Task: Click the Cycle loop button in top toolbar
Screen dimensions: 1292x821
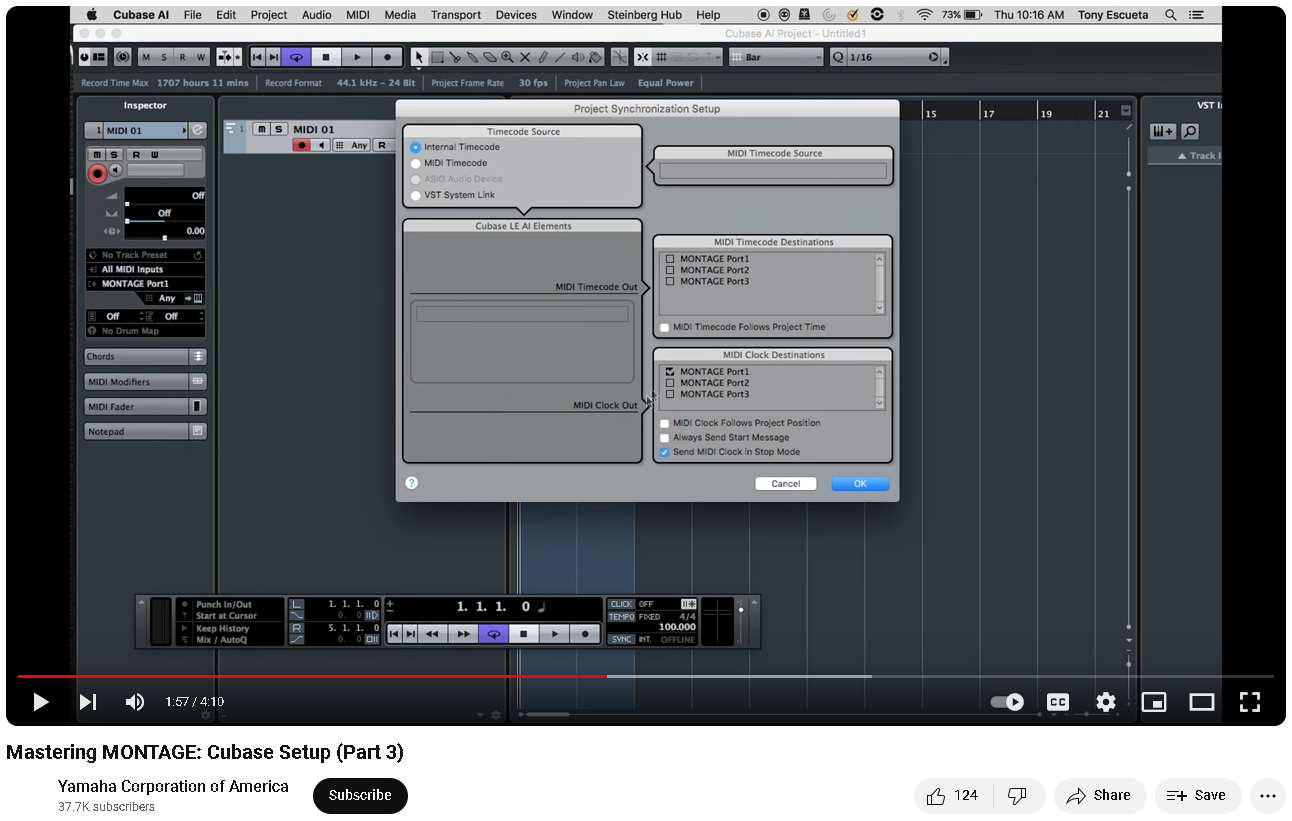Action: (296, 57)
